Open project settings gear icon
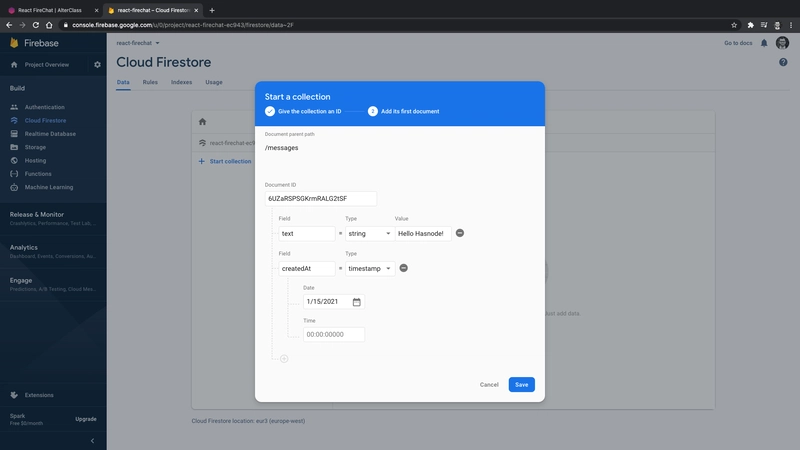 (97, 65)
